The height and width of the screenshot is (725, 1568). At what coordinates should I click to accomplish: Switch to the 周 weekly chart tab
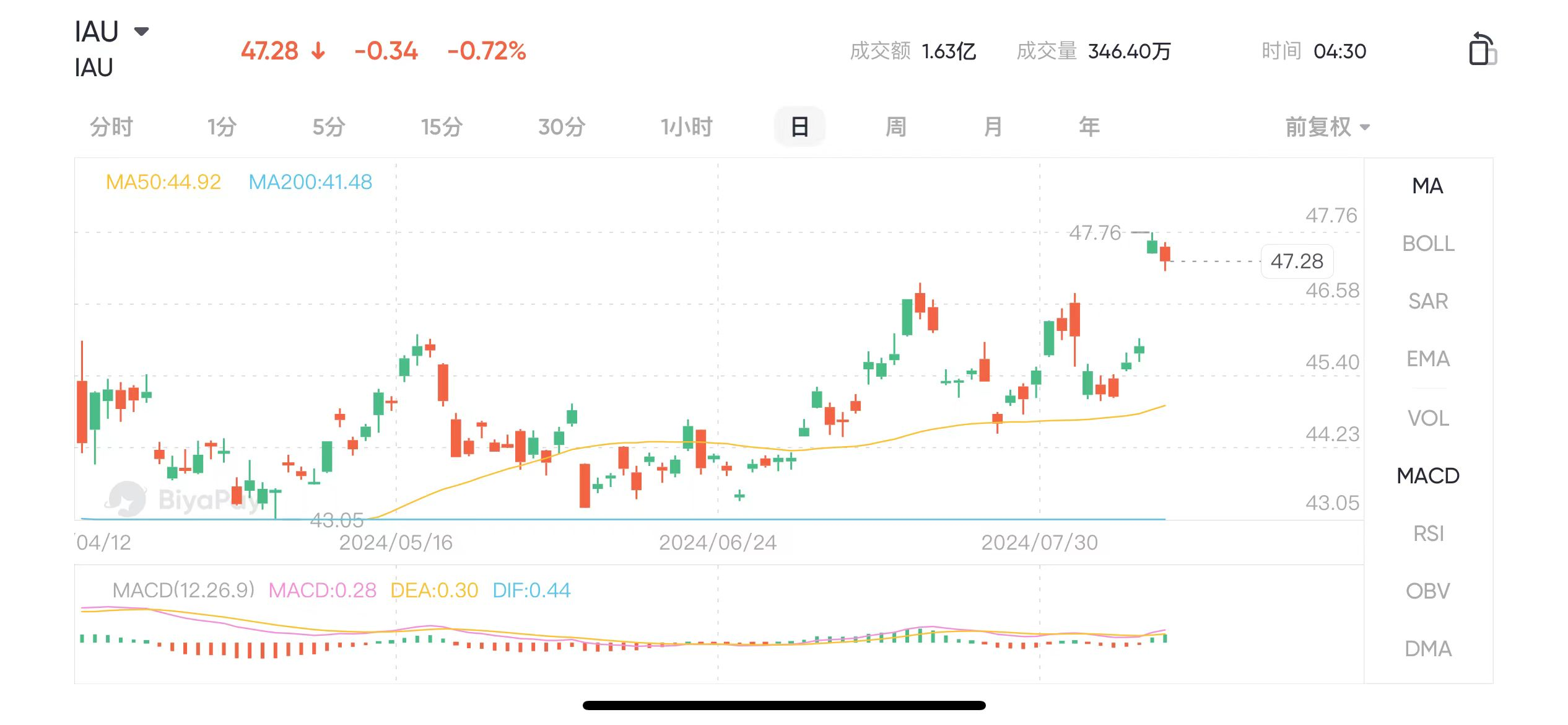click(896, 127)
